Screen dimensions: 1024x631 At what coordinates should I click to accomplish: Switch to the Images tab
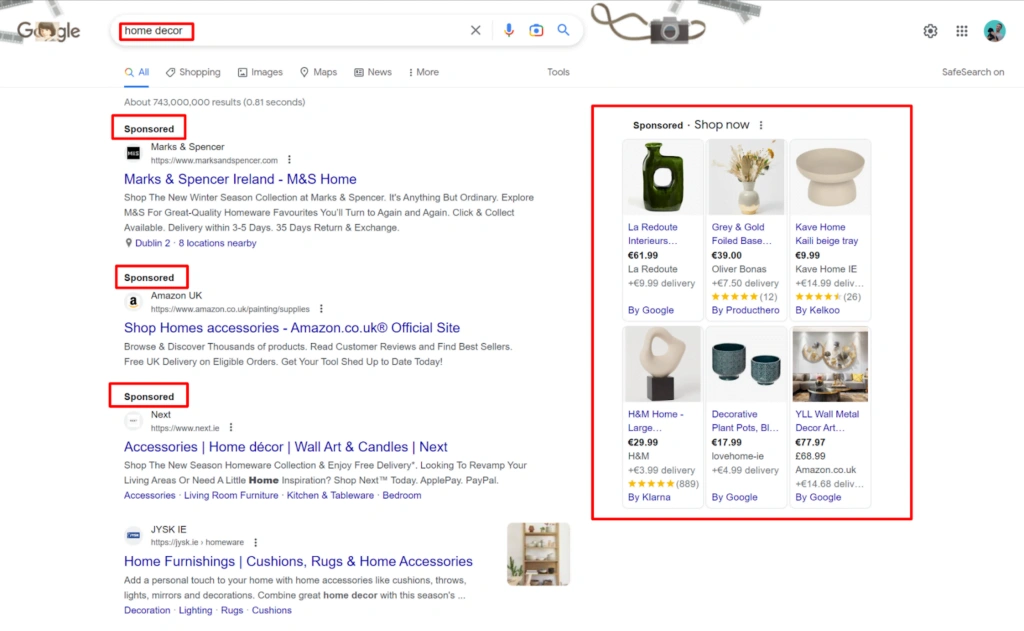(x=260, y=72)
